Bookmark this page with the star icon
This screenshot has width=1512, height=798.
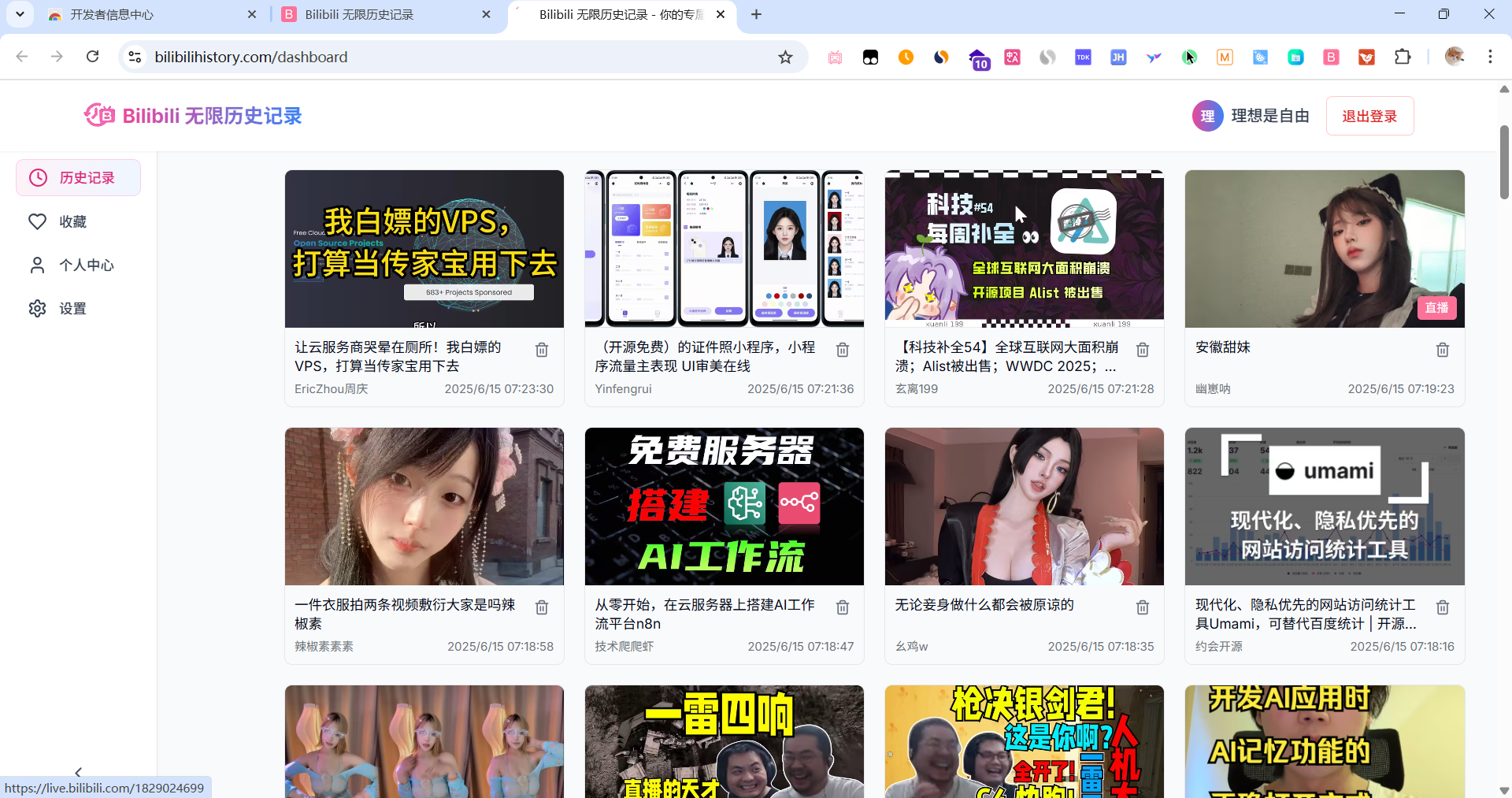(785, 57)
